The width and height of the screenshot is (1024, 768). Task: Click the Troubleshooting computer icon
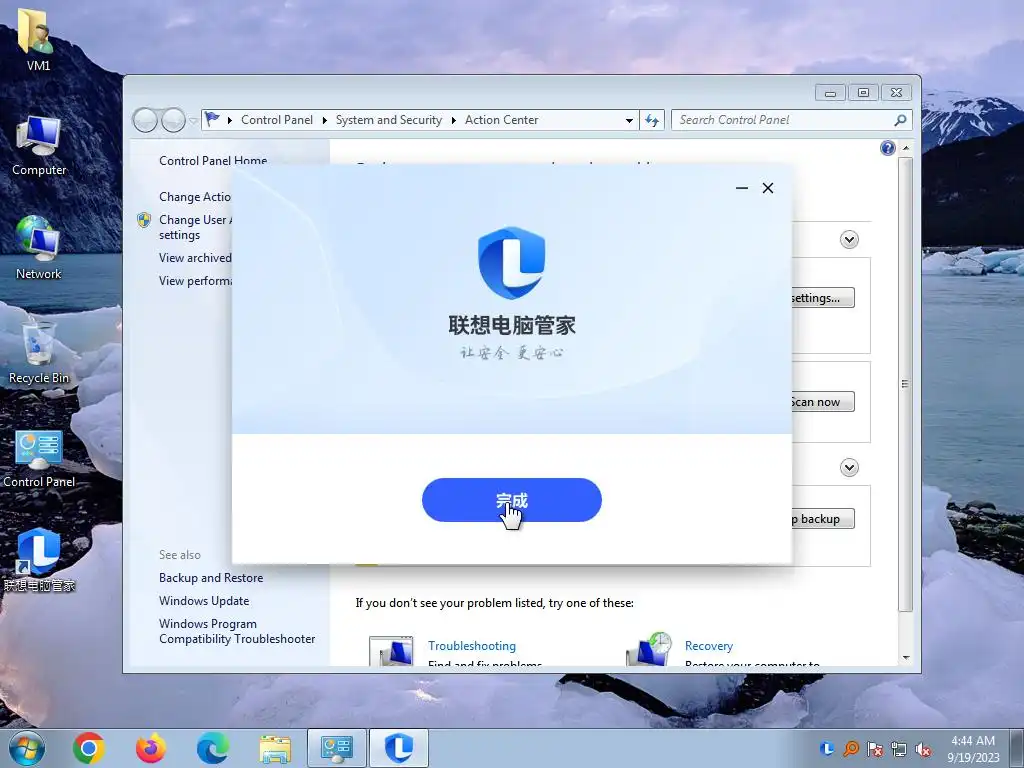point(391,650)
